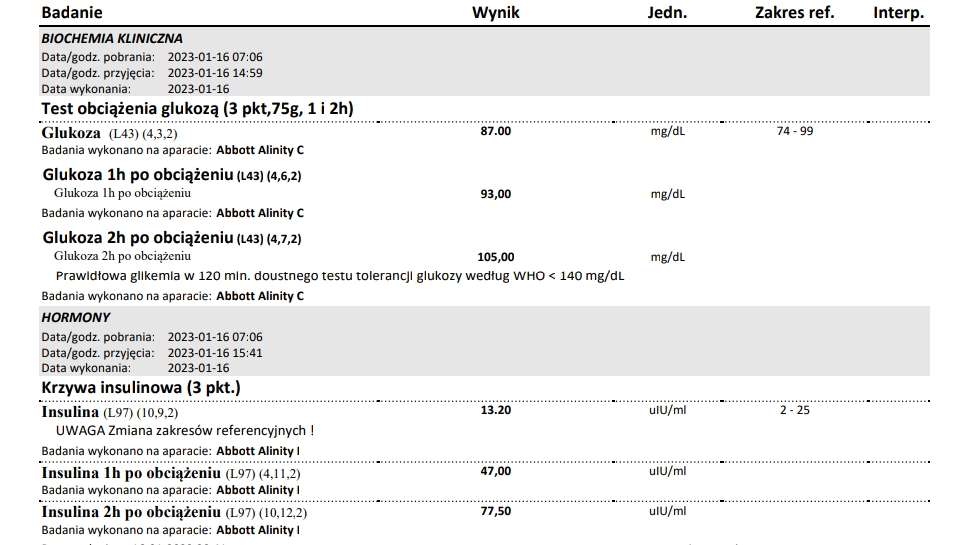The image size is (967, 545).
Task: Click the insulin reference range 2 - 25
Action: 794,410
